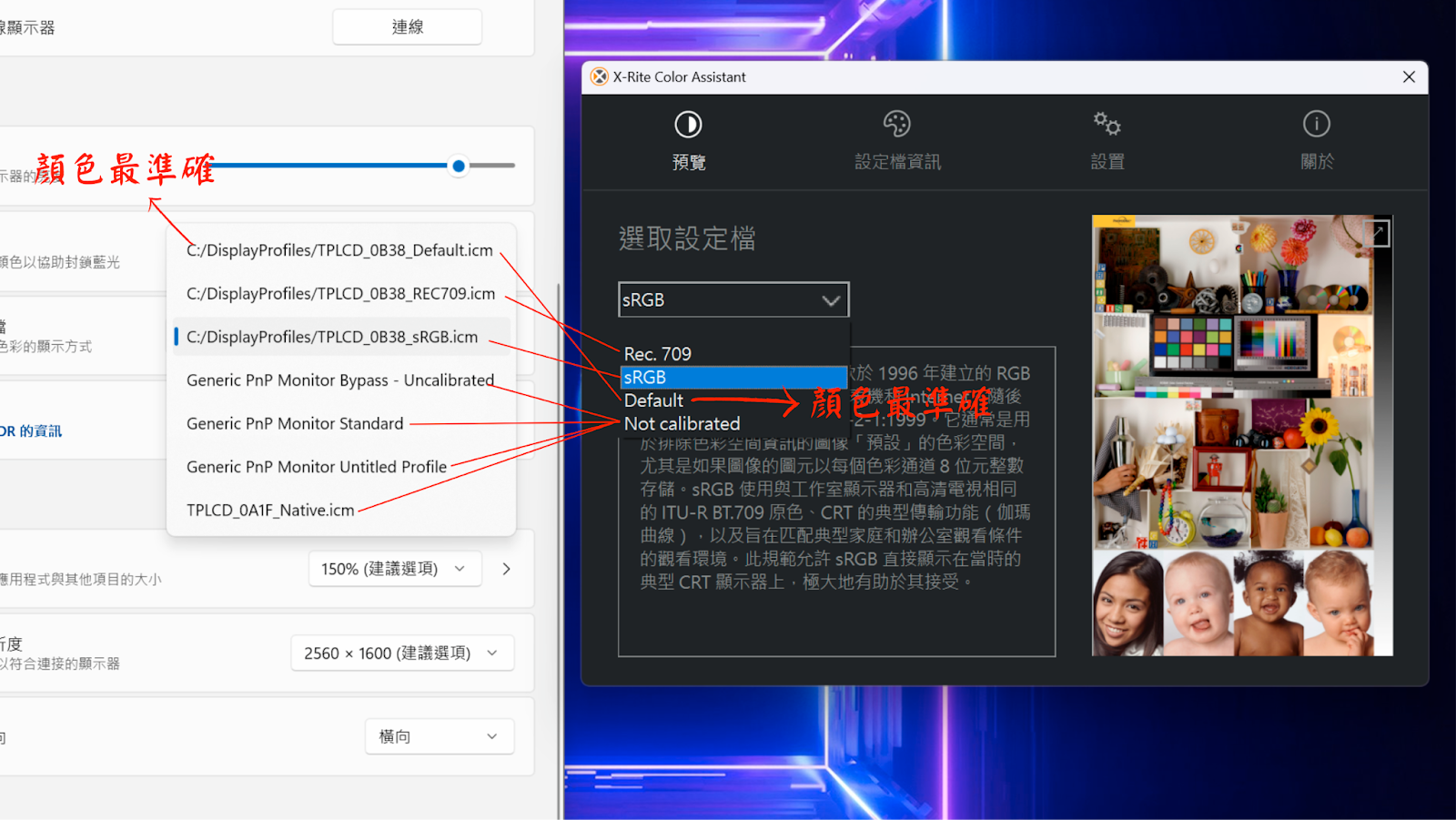Open the sRGB profile dropdown
The height and width of the screenshot is (820, 1456).
(733, 299)
